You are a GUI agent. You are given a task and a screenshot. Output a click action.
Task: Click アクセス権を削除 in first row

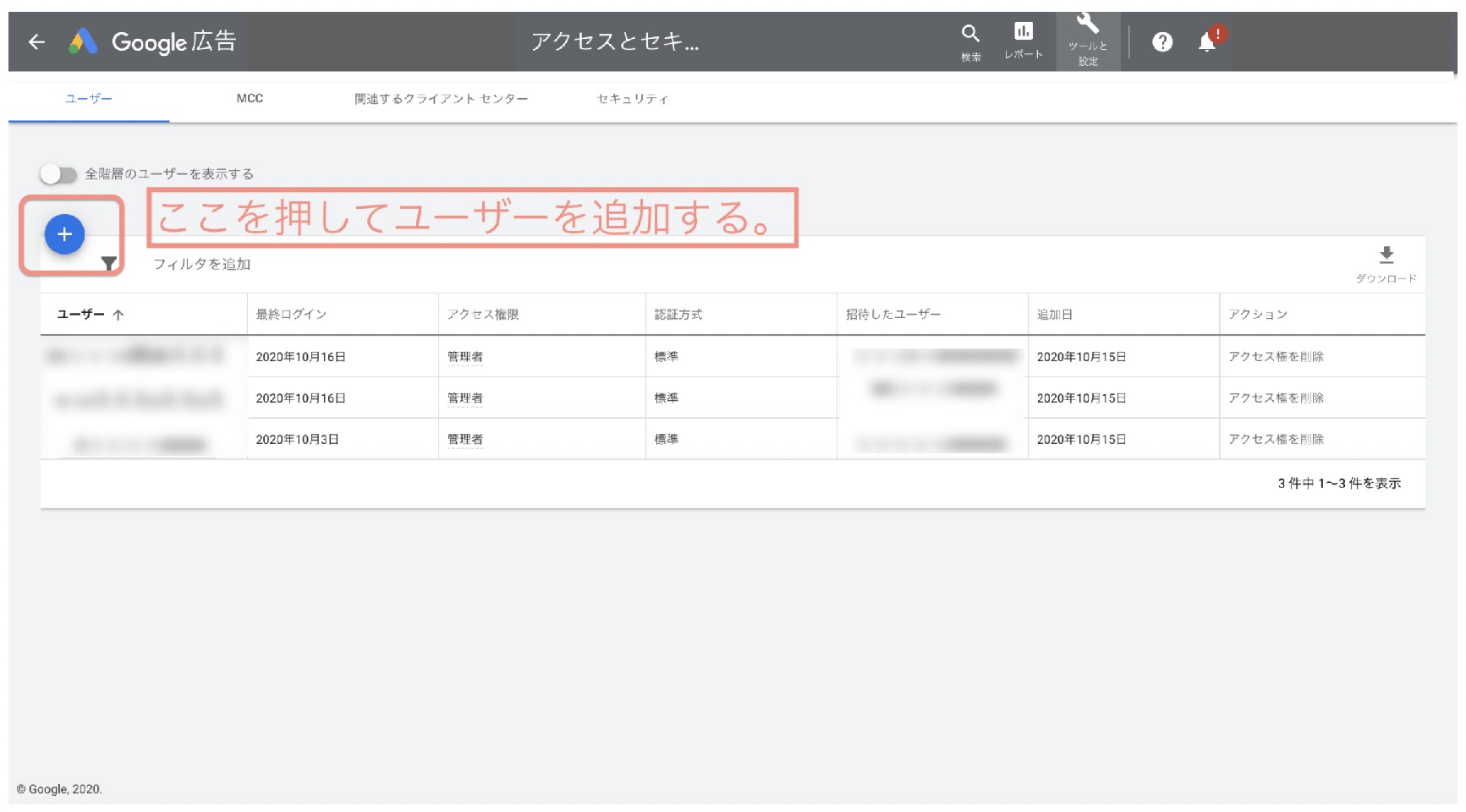(1276, 357)
